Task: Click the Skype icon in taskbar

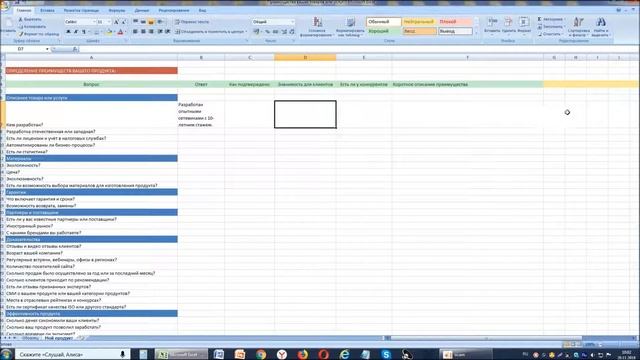Action: pyautogui.click(x=386, y=354)
